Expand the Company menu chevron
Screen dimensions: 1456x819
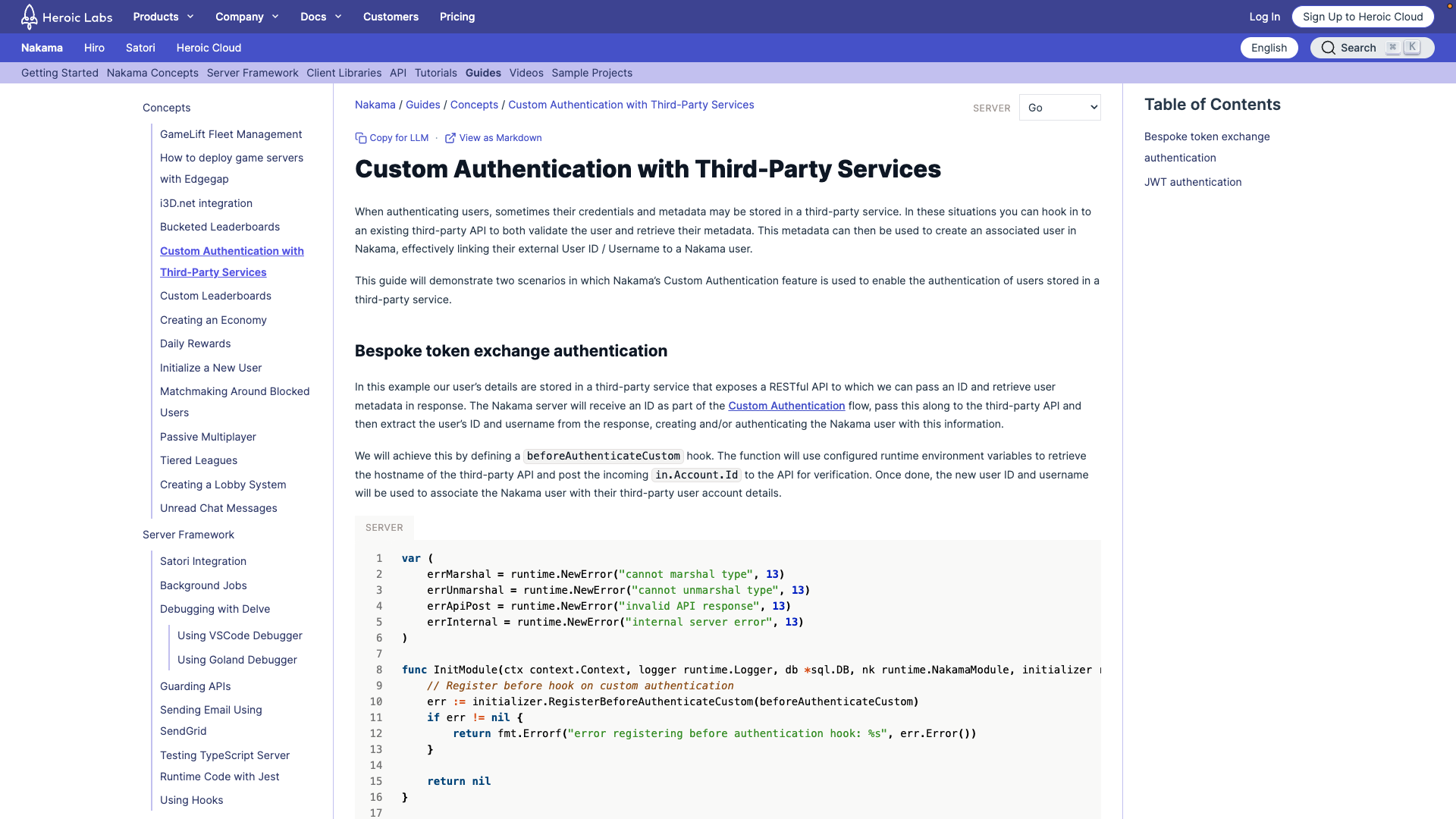click(275, 17)
